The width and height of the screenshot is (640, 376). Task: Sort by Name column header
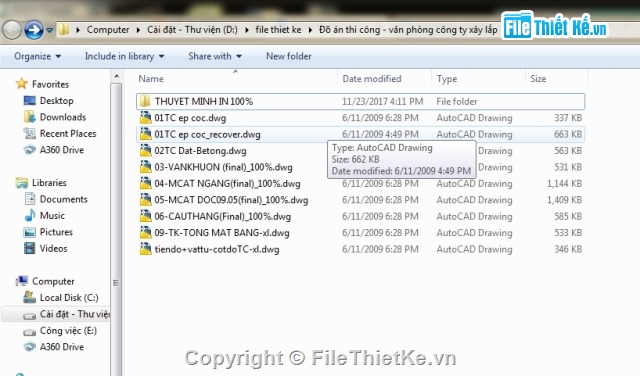click(151, 79)
